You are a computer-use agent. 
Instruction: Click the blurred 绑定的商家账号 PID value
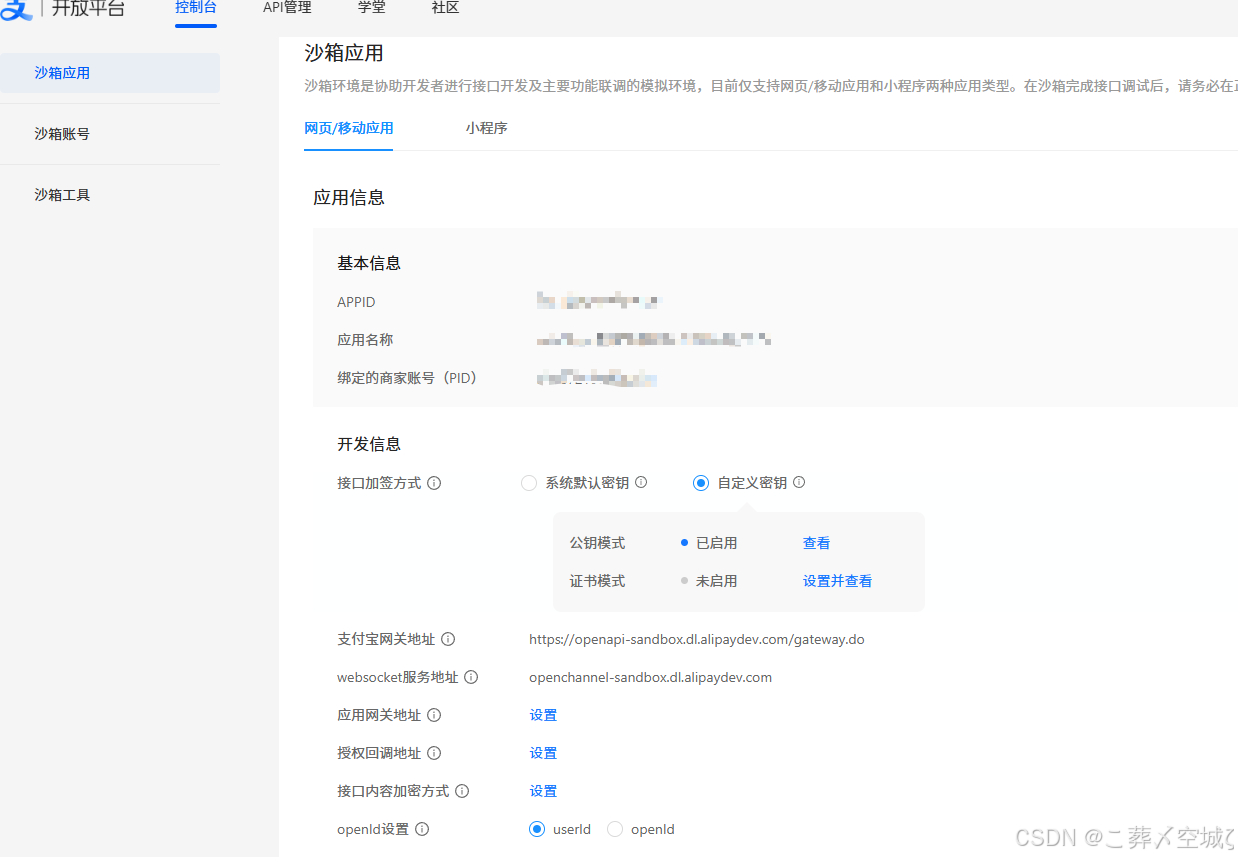point(596,378)
